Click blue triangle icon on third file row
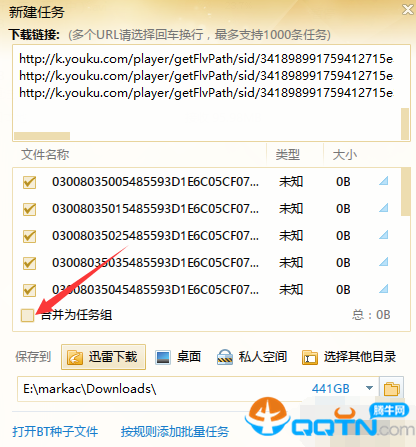Image resolution: width=416 pixels, height=447 pixels. pyautogui.click(x=384, y=235)
